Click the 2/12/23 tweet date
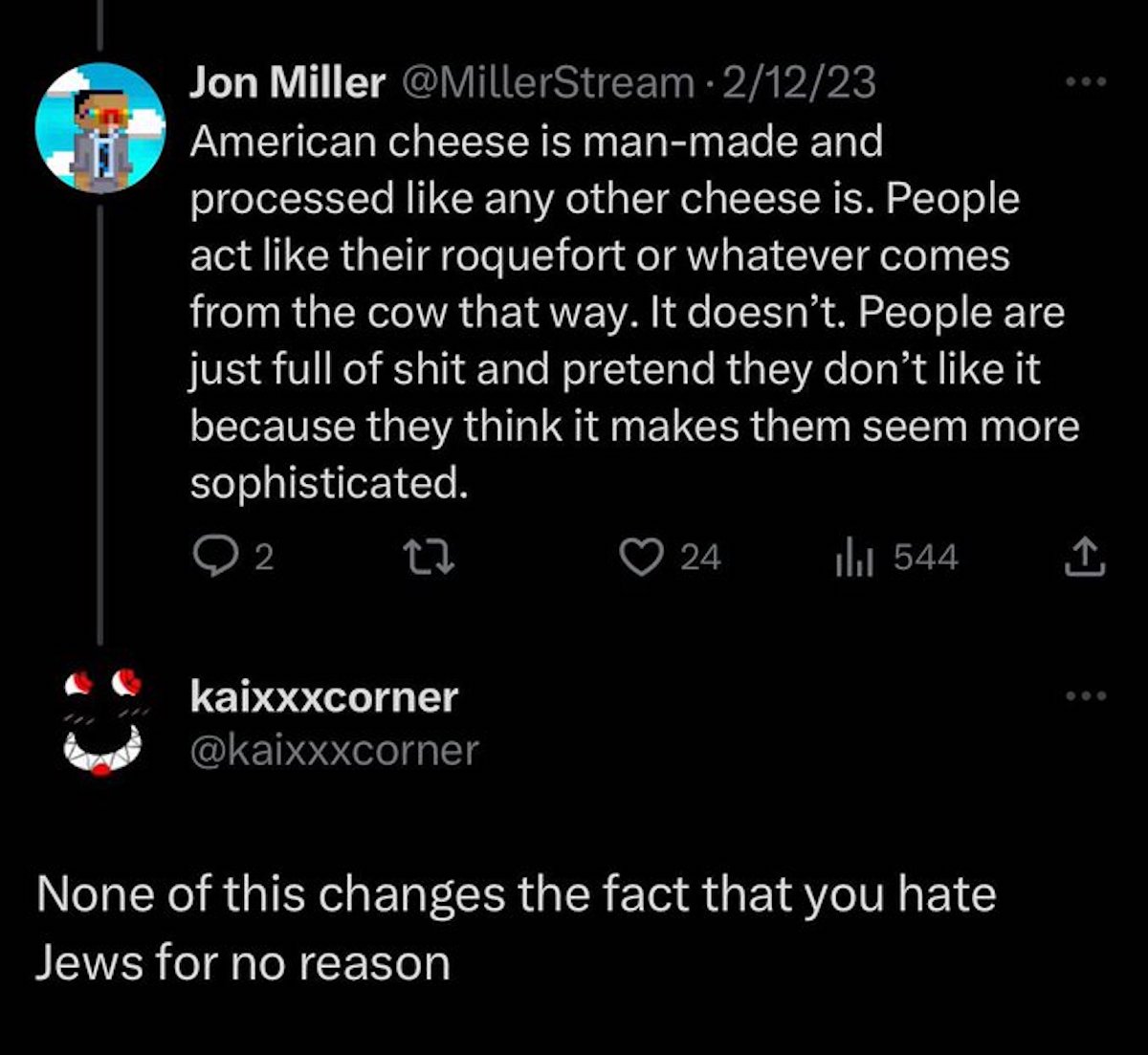Viewport: 1148px width, 1055px height. pyautogui.click(x=799, y=84)
